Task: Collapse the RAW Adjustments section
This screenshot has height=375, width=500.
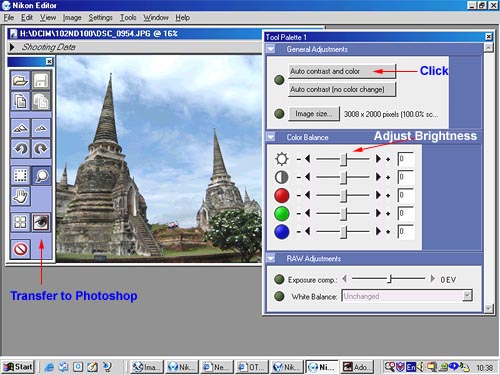Action: (x=271, y=258)
